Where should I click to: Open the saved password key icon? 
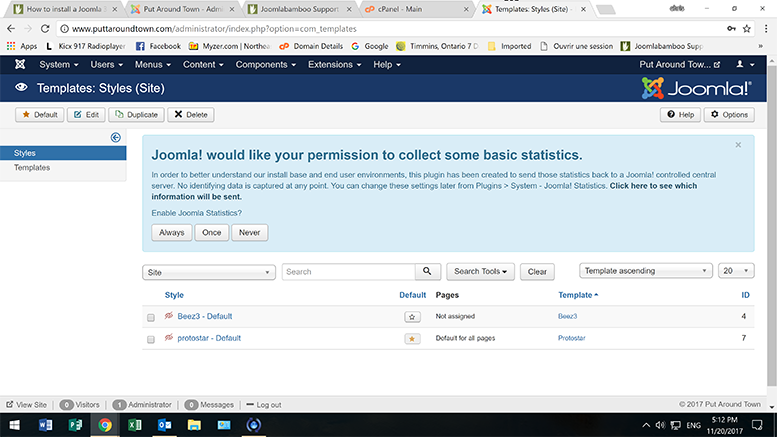coord(731,29)
